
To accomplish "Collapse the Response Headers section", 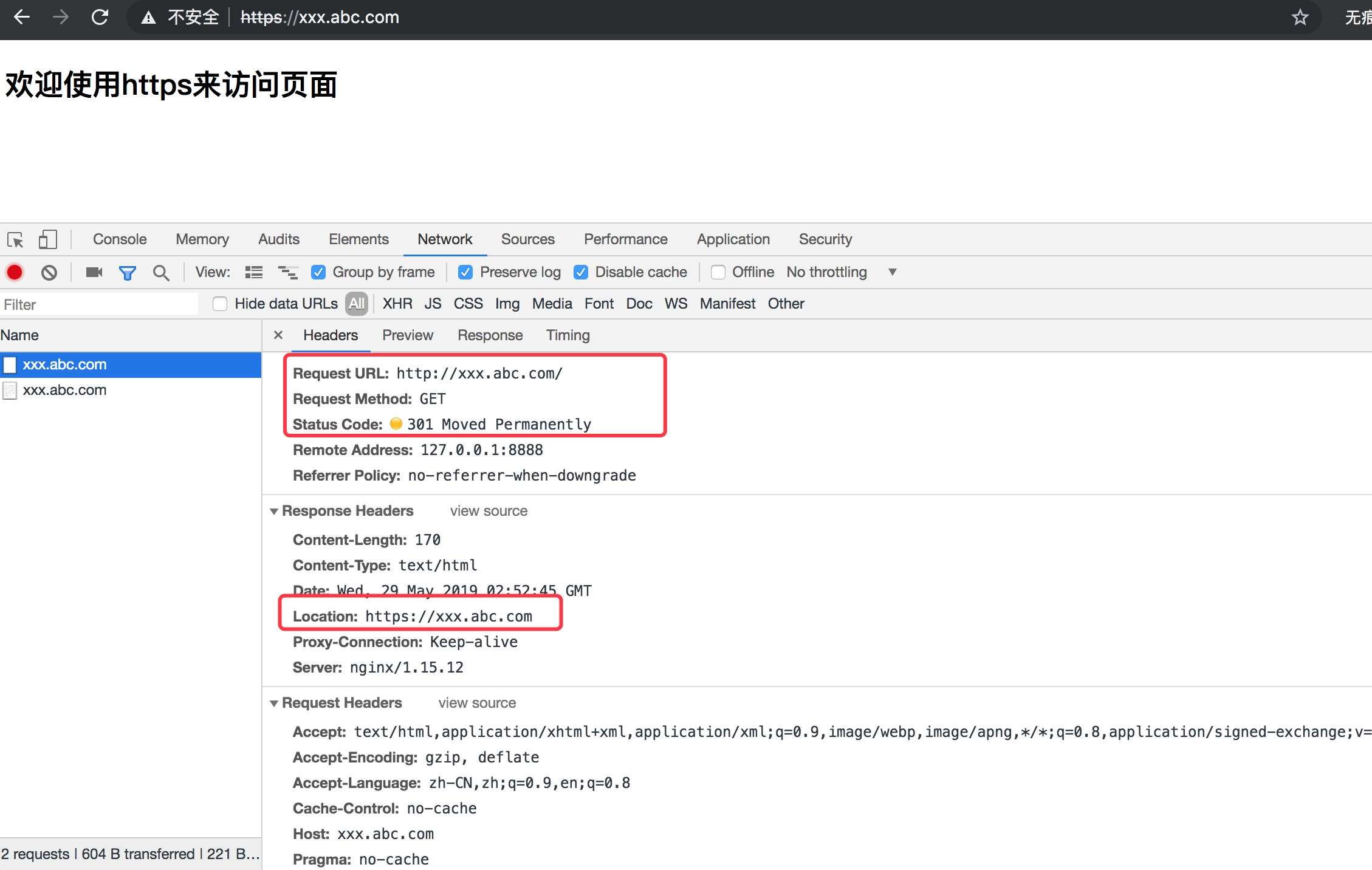I will (x=274, y=512).
